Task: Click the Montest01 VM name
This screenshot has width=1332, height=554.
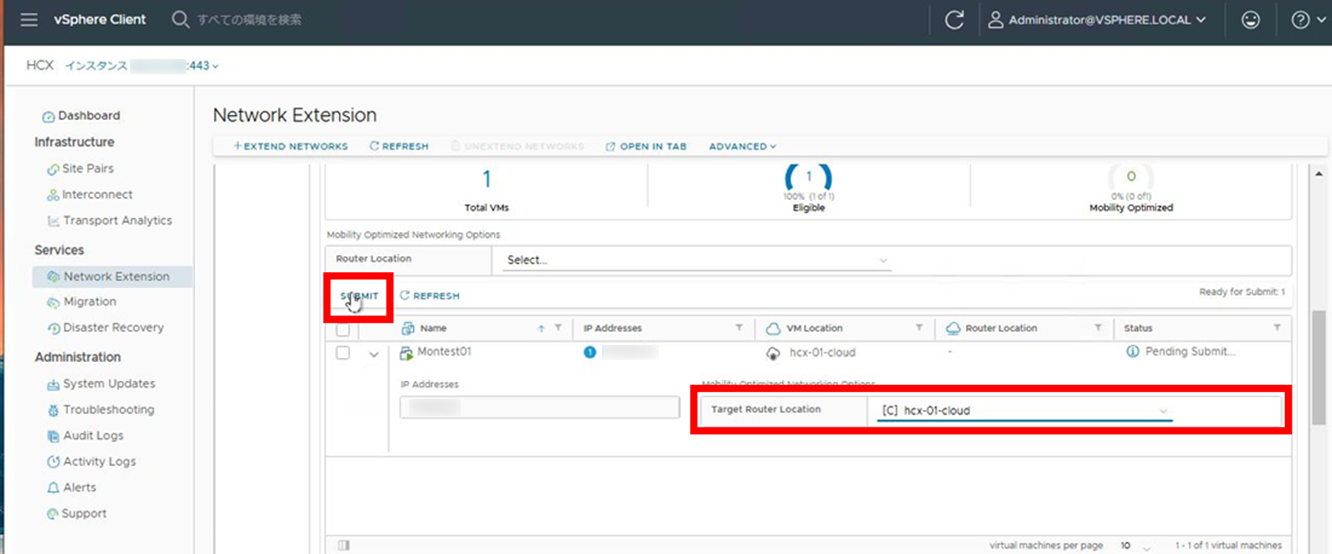Action: [444, 352]
